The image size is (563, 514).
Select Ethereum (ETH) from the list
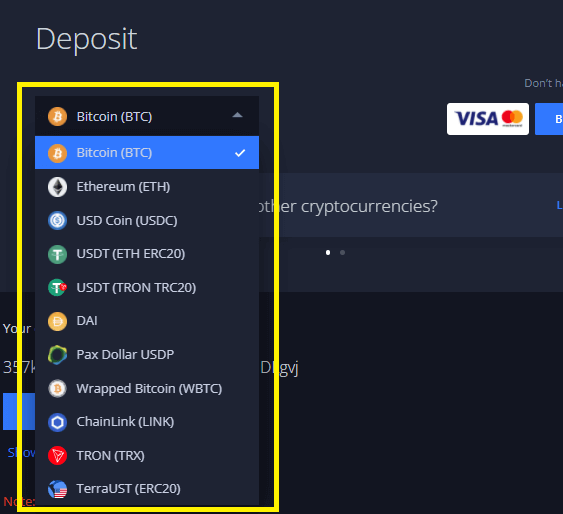point(147,187)
